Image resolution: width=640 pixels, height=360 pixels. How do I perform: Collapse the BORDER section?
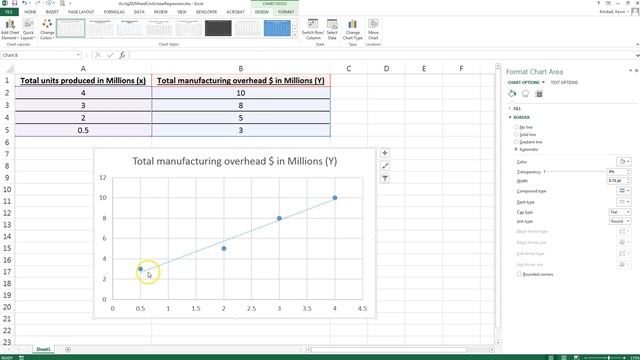(519, 118)
